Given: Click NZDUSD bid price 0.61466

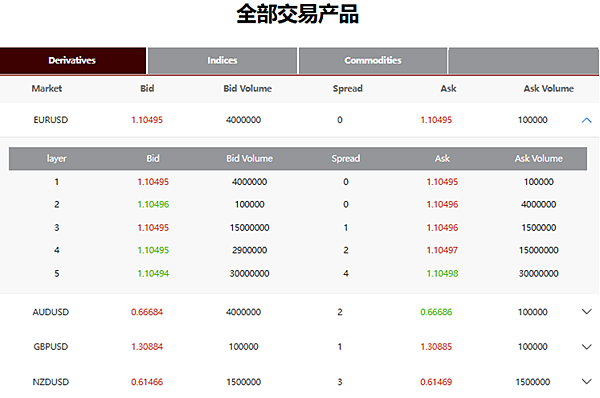Looking at the screenshot, I should tap(147, 382).
